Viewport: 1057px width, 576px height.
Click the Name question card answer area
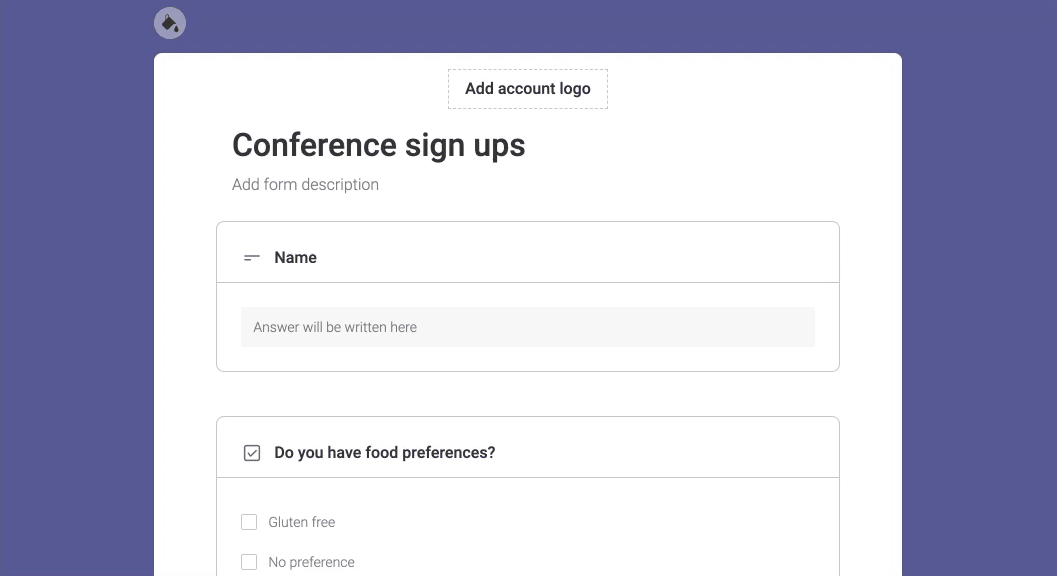(x=528, y=327)
